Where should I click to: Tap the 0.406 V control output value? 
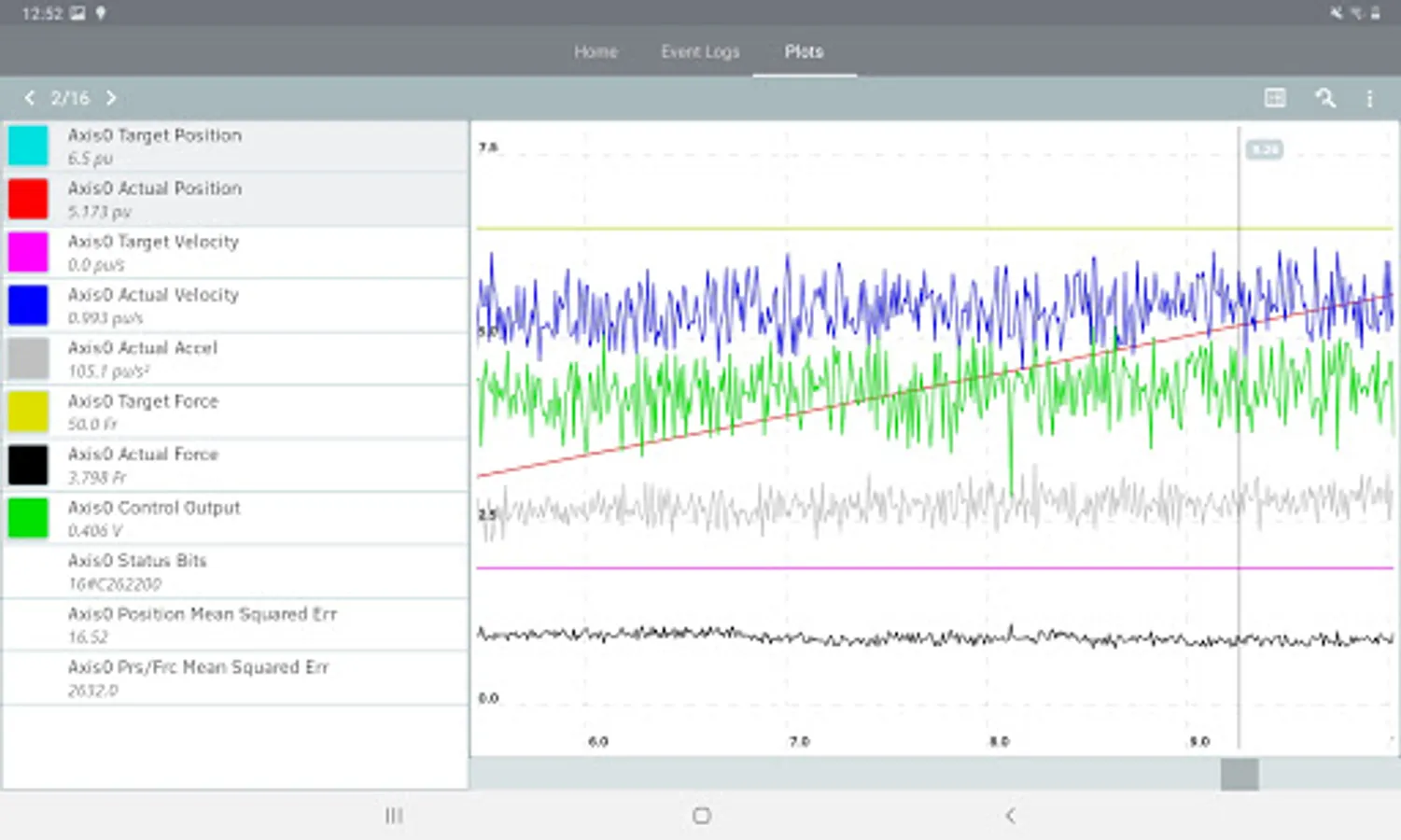pos(94,531)
